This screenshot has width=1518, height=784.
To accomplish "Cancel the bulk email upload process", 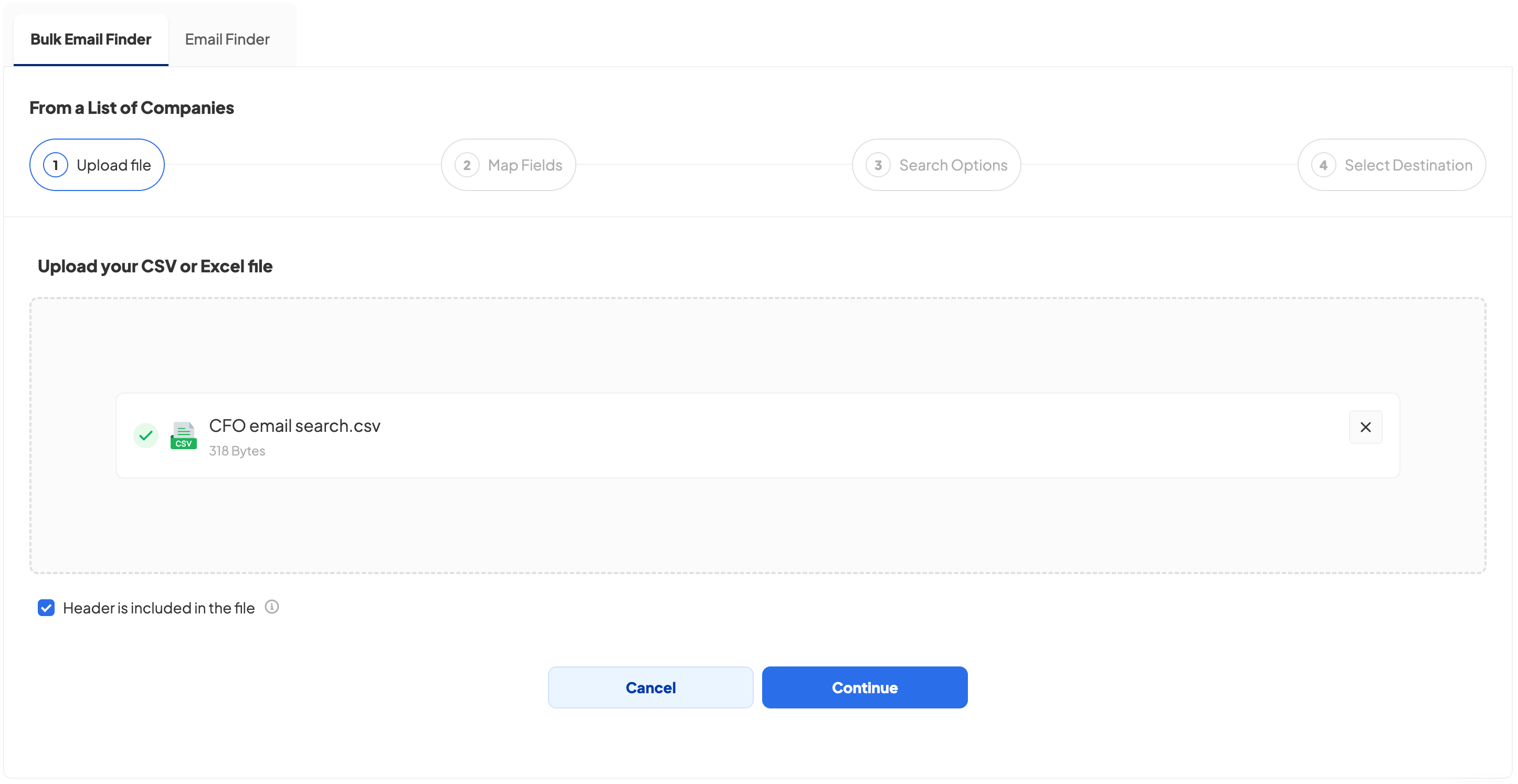I will tap(650, 687).
